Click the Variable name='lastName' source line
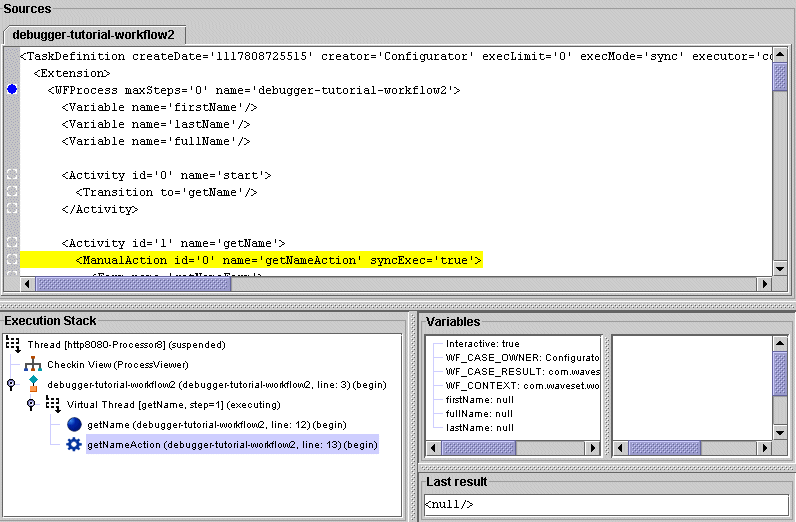Image resolution: width=796 pixels, height=522 pixels. point(156,124)
